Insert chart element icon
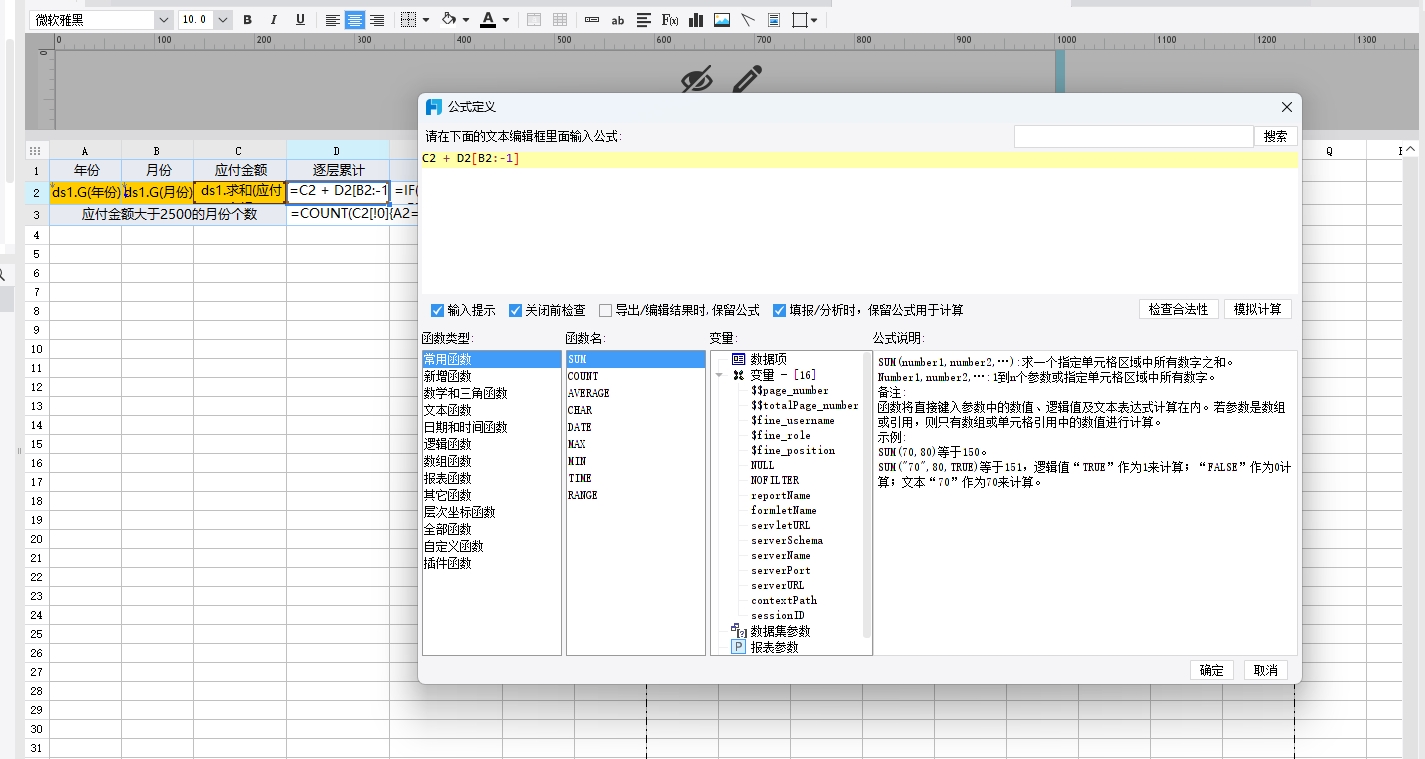The height and width of the screenshot is (759, 1425). coord(696,20)
